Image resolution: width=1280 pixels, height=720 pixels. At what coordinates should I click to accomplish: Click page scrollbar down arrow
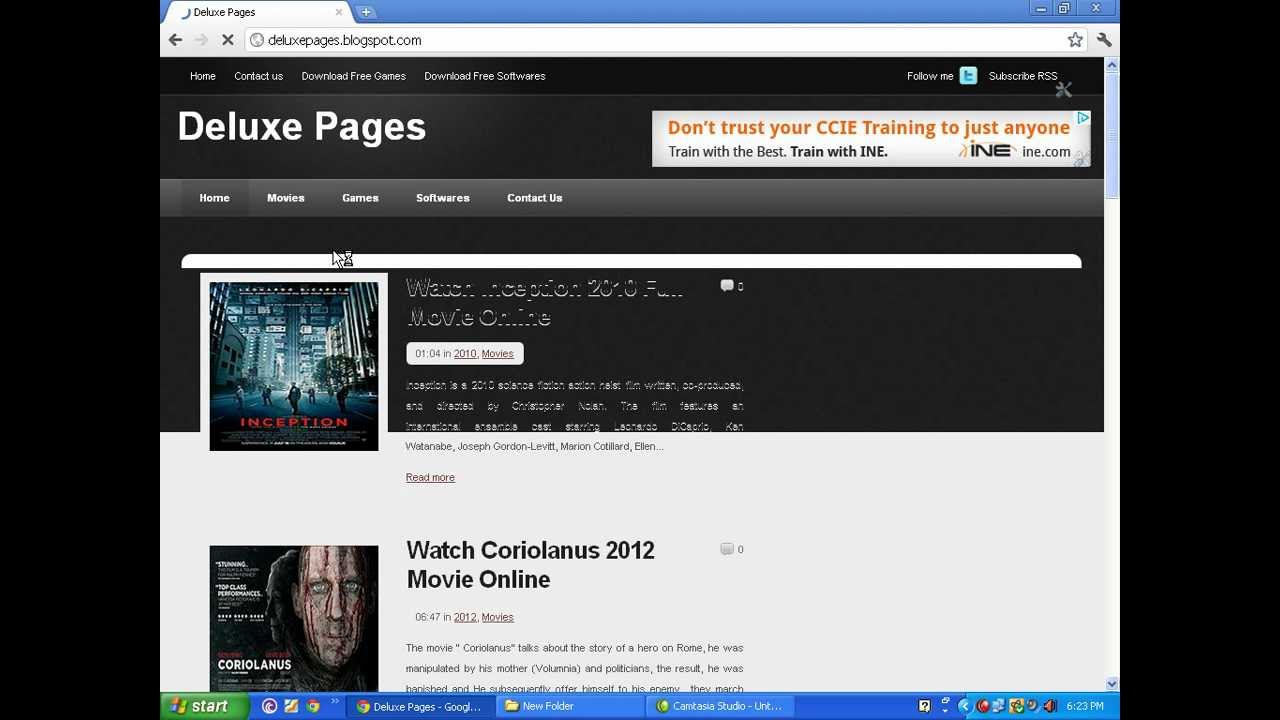[x=1112, y=684]
